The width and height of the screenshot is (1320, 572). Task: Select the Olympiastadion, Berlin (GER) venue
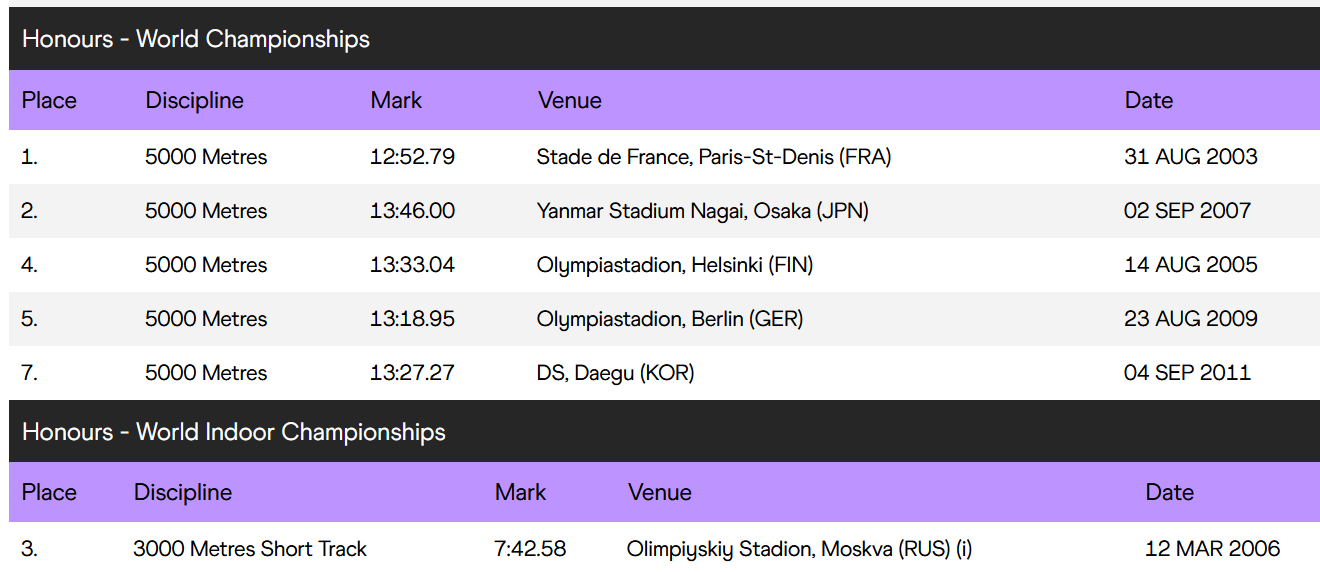click(x=670, y=319)
